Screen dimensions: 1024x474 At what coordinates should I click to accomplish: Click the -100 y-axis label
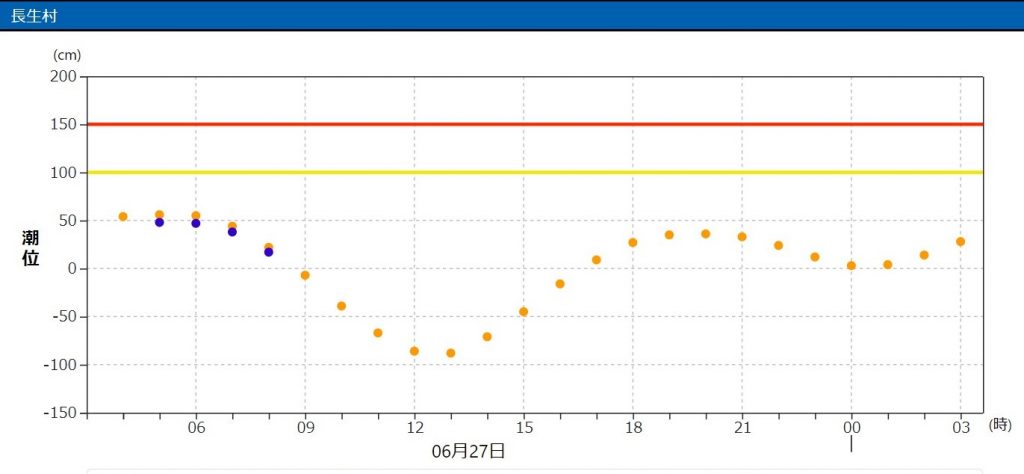tap(61, 365)
